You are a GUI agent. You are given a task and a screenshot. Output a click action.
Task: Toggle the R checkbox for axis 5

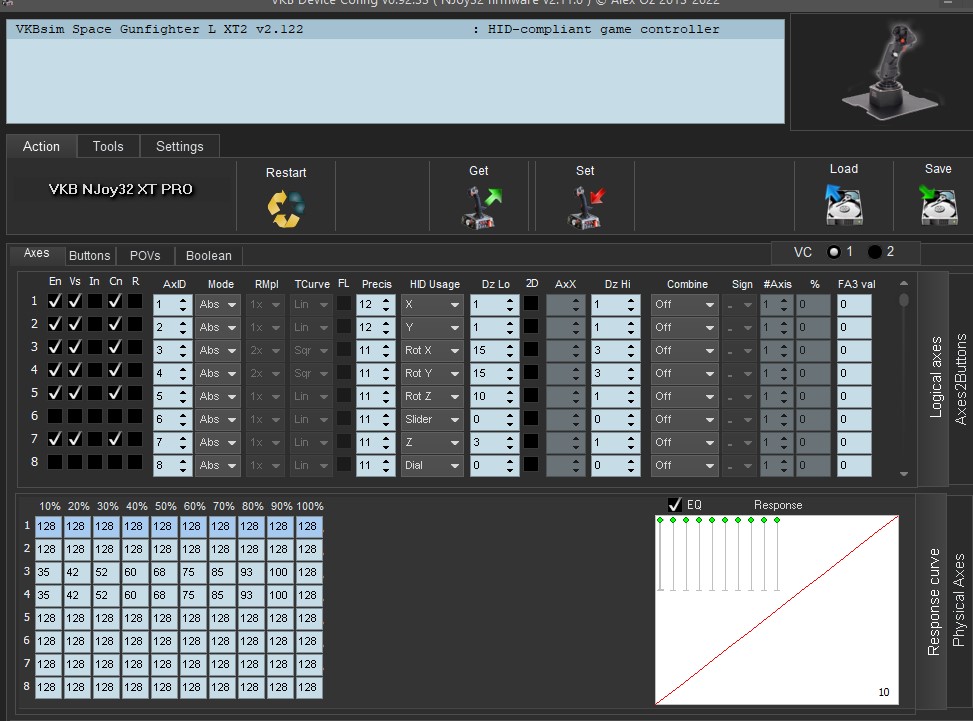click(135, 393)
